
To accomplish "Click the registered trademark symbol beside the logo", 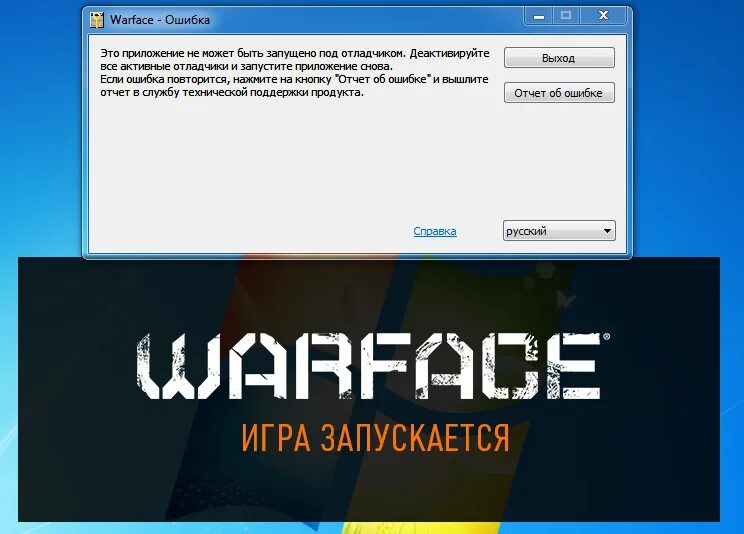I will pyautogui.click(x=606, y=337).
